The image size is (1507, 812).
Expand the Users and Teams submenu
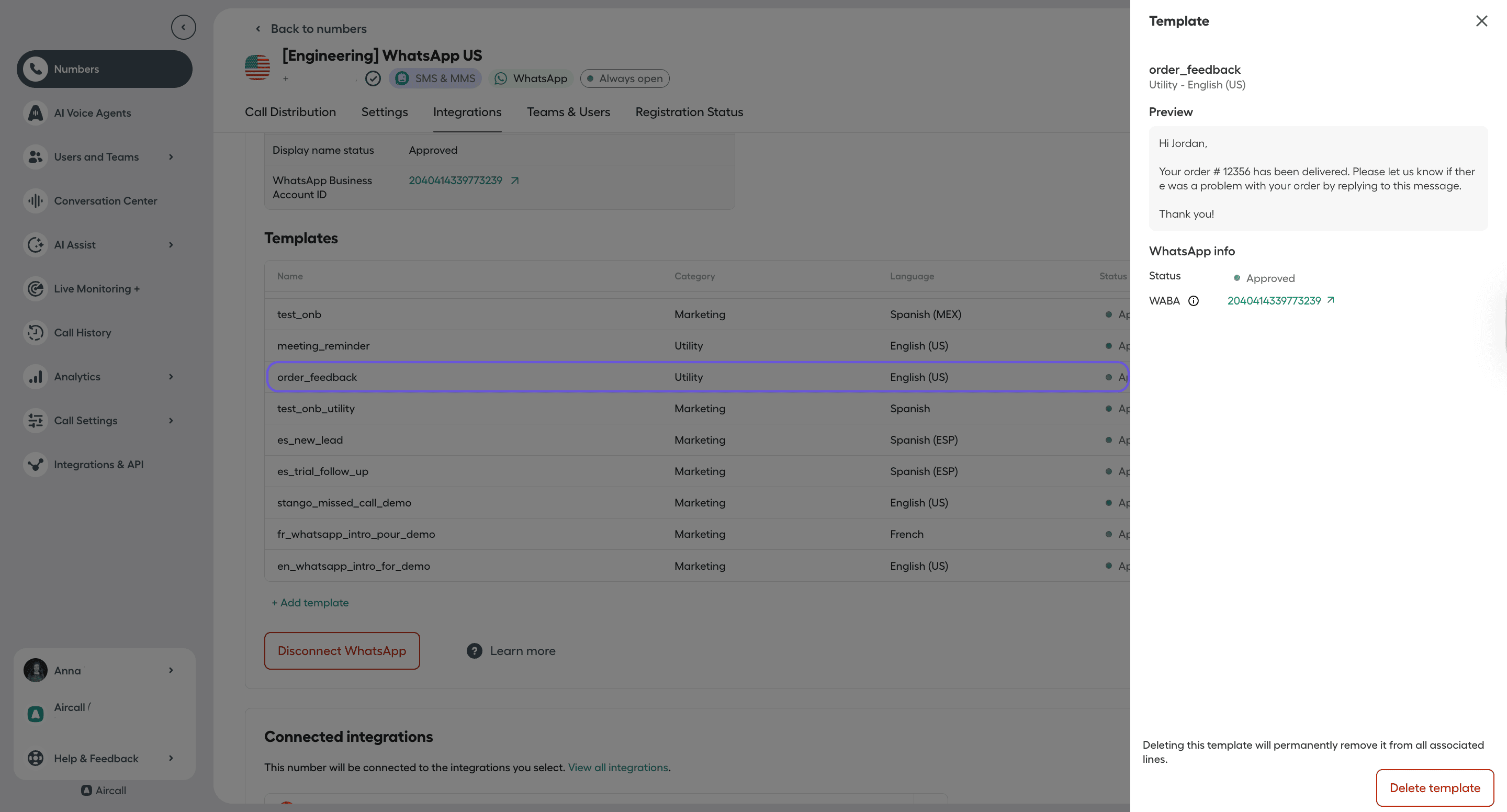click(x=171, y=157)
